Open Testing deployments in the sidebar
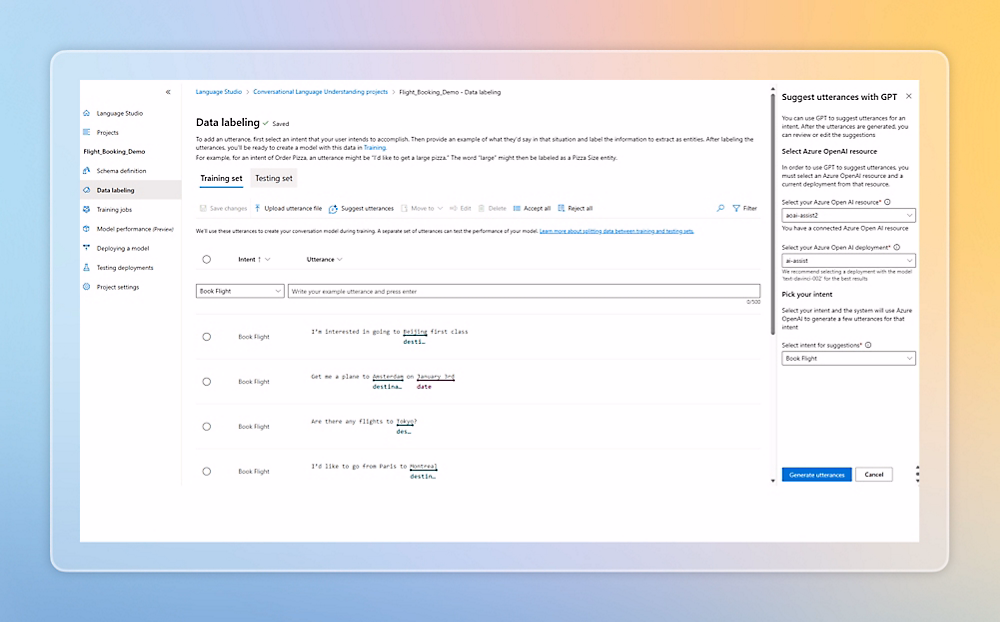The image size is (1000, 622). tap(125, 267)
